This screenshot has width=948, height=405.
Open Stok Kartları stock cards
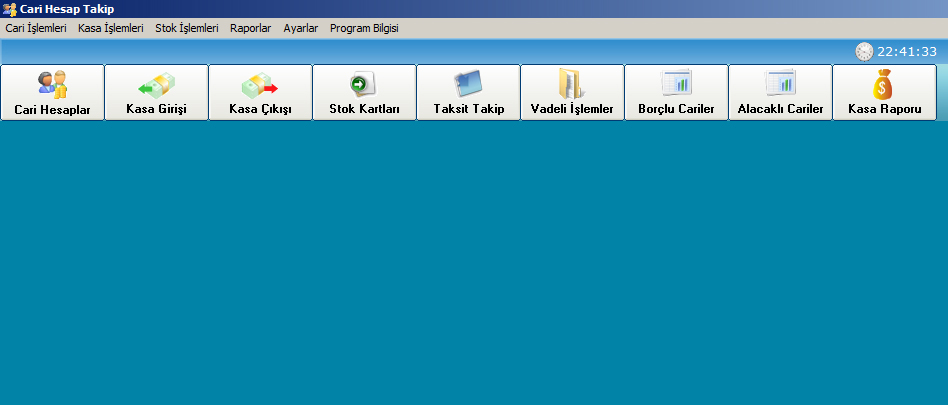[365, 92]
